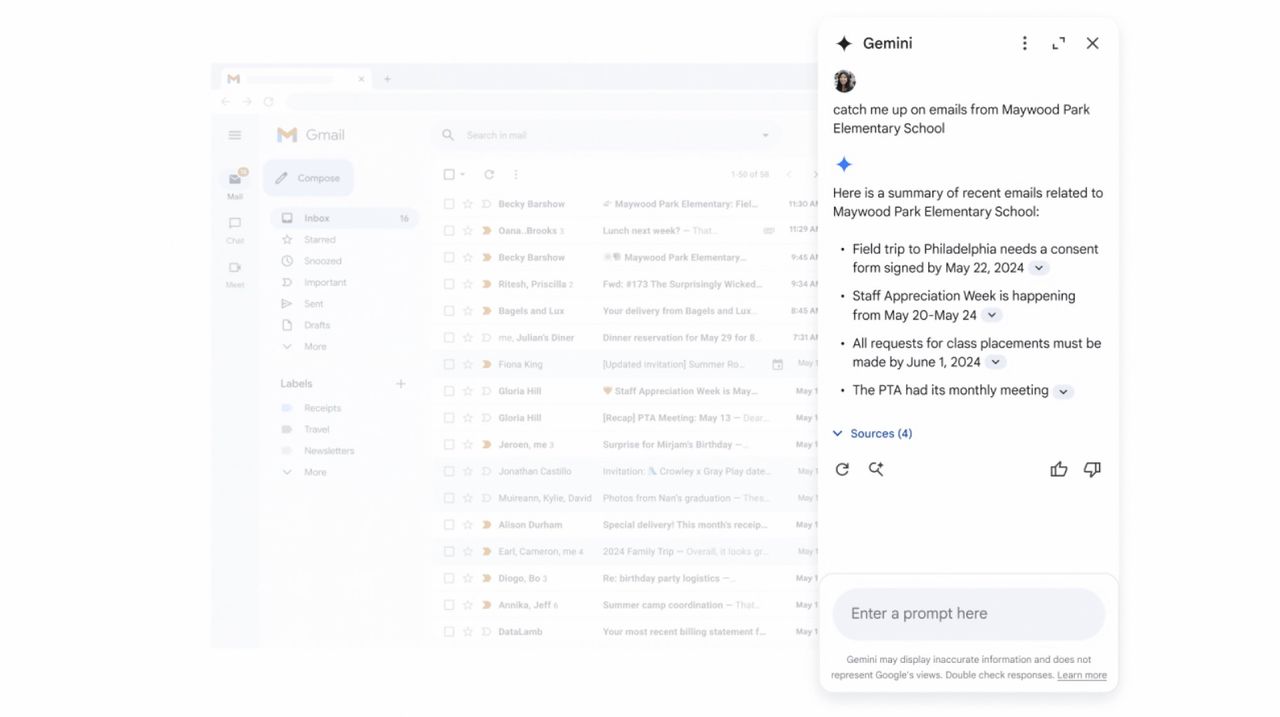1280x717 pixels.
Task: Click the thumbs up icon to rate response
Action: point(1058,468)
